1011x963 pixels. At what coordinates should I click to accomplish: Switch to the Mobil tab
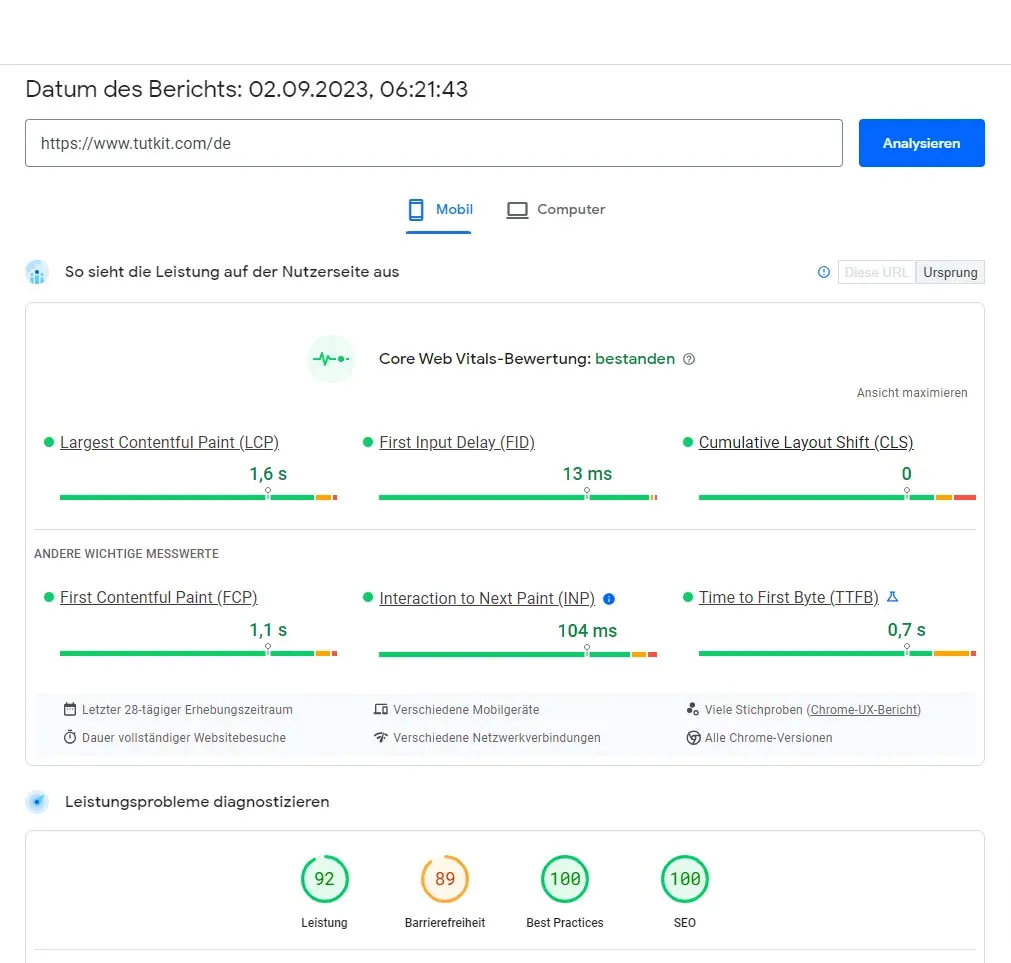438,210
